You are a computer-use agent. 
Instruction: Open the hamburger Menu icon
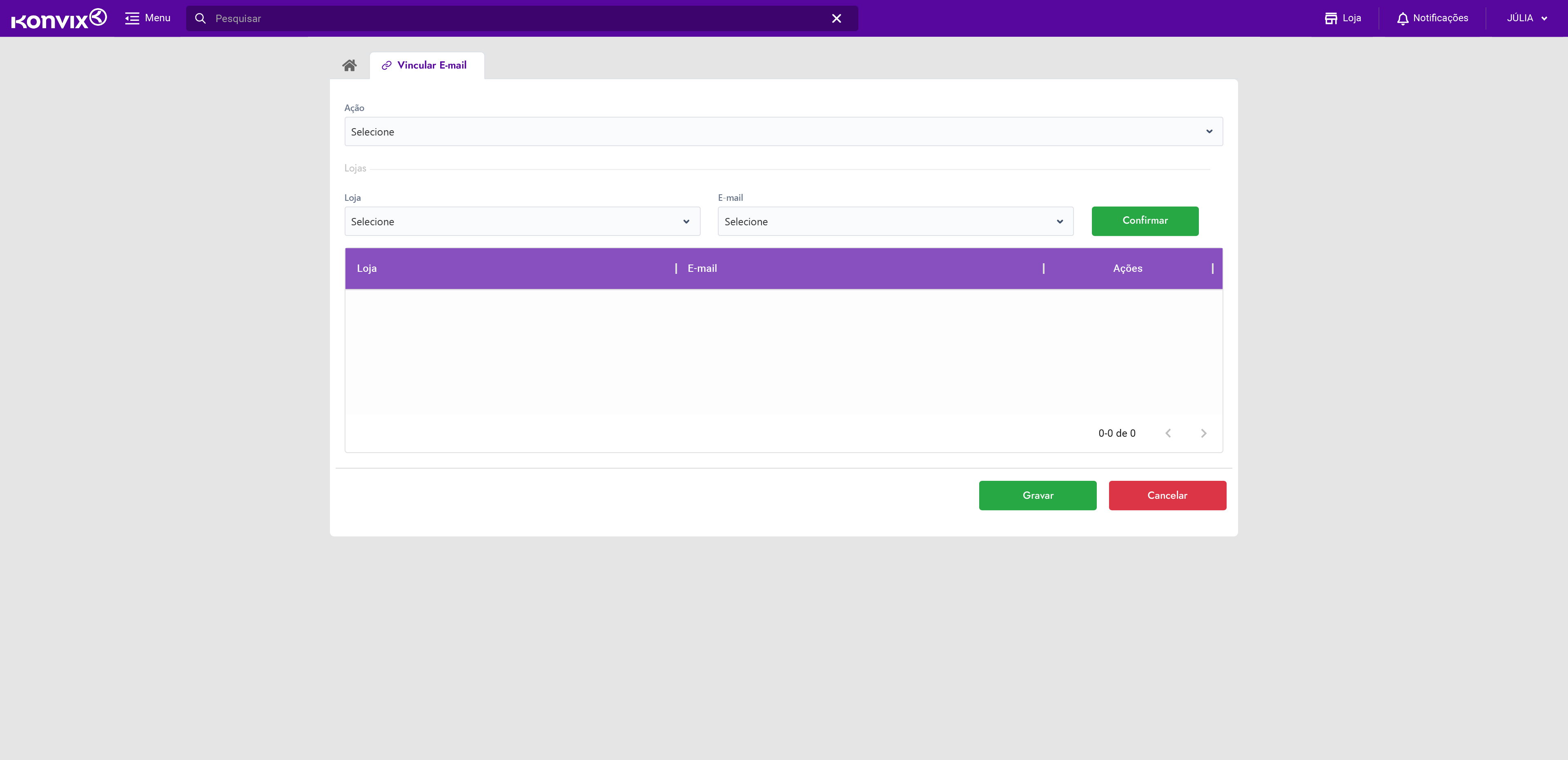132,18
